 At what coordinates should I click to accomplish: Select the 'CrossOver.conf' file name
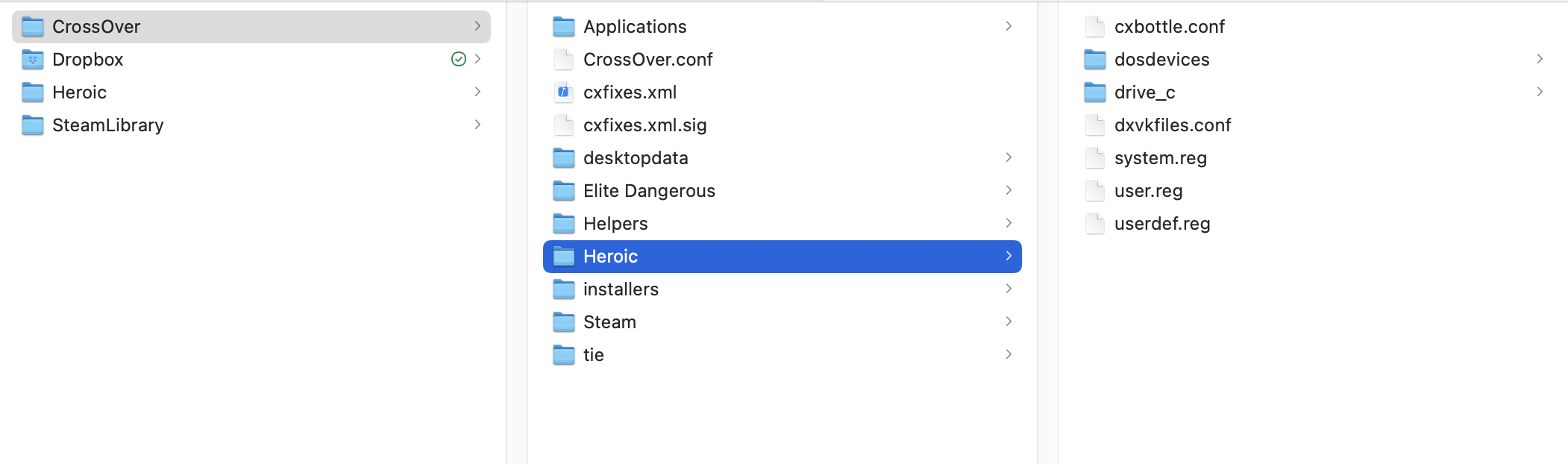click(648, 60)
